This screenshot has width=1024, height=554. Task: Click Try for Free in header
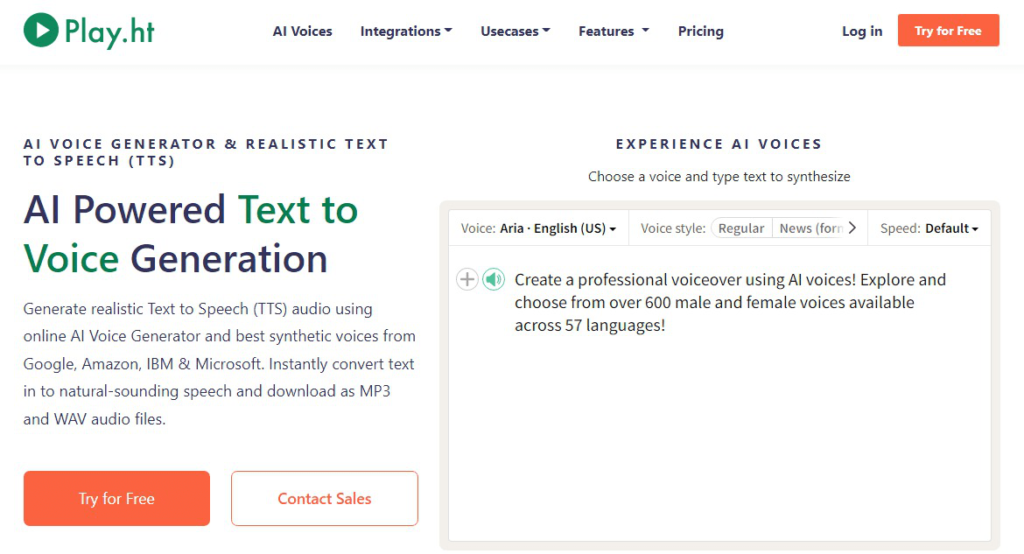tap(948, 30)
